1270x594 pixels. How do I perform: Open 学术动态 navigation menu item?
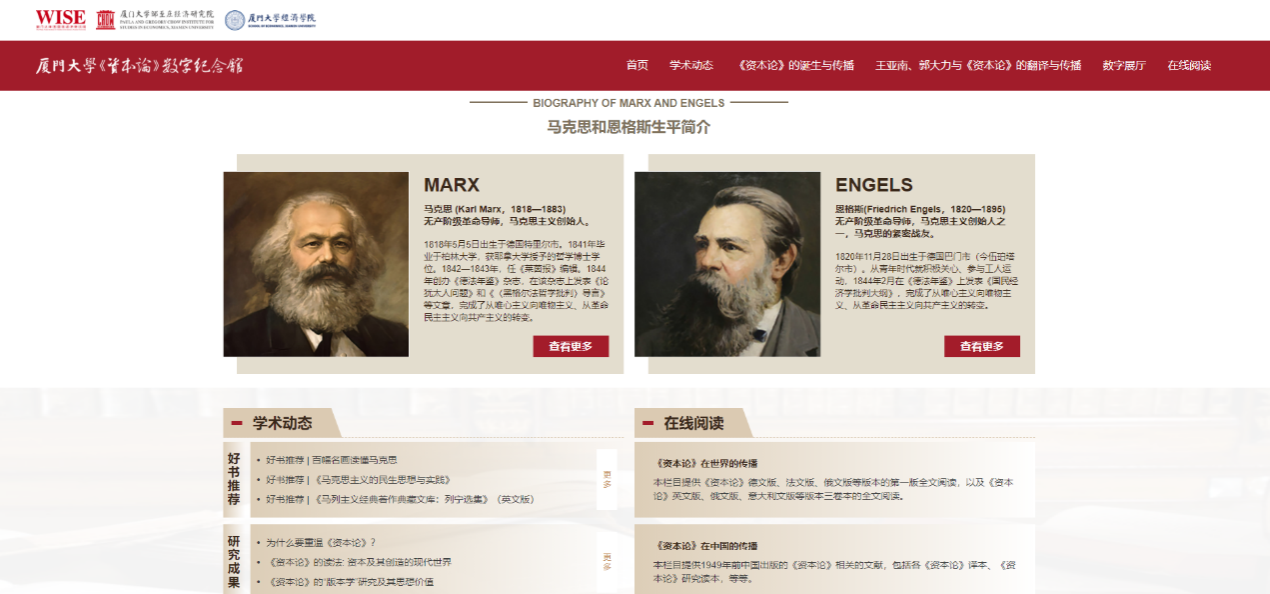691,65
